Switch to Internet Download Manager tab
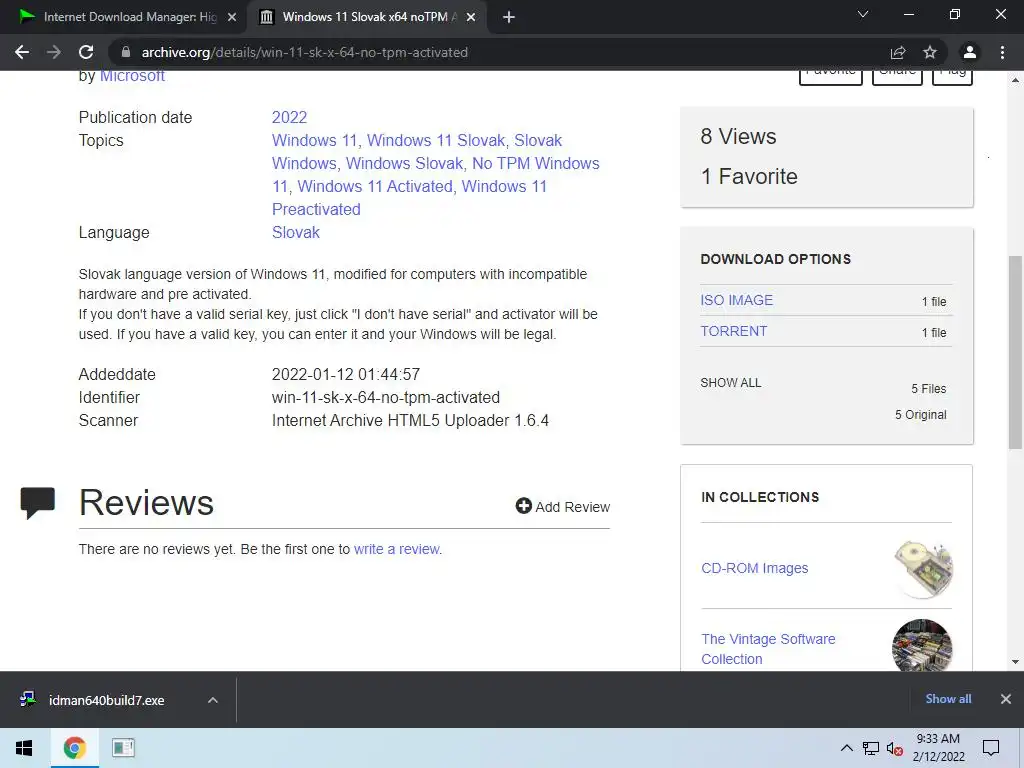This screenshot has height=768, width=1024. click(123, 17)
